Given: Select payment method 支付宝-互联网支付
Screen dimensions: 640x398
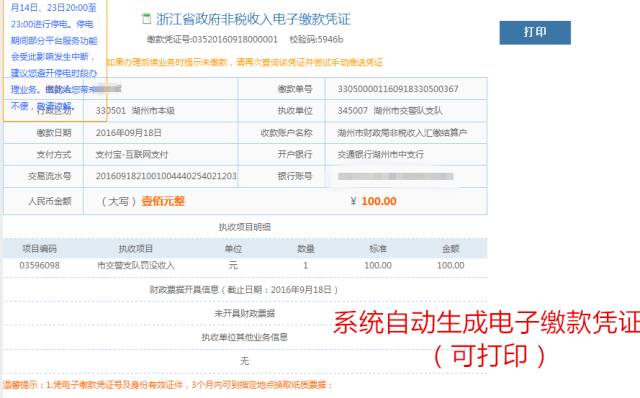Looking at the screenshot, I should click(x=132, y=155).
